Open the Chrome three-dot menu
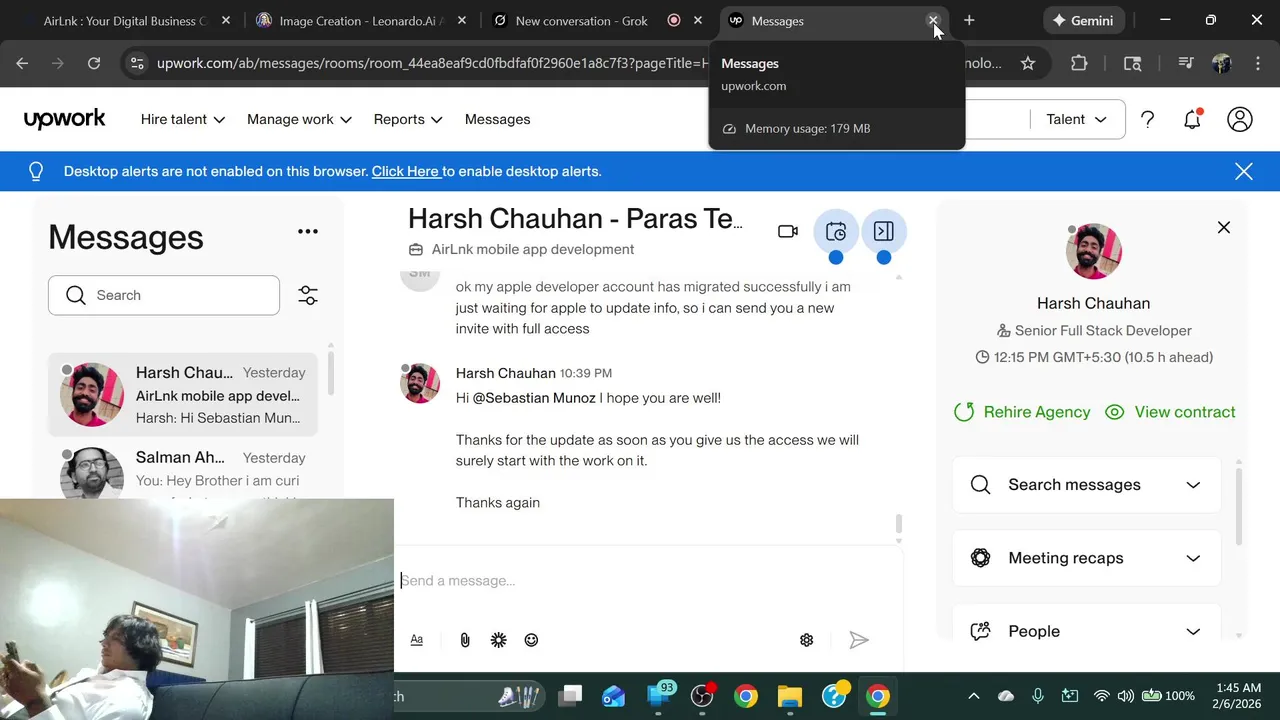 tap(1258, 63)
